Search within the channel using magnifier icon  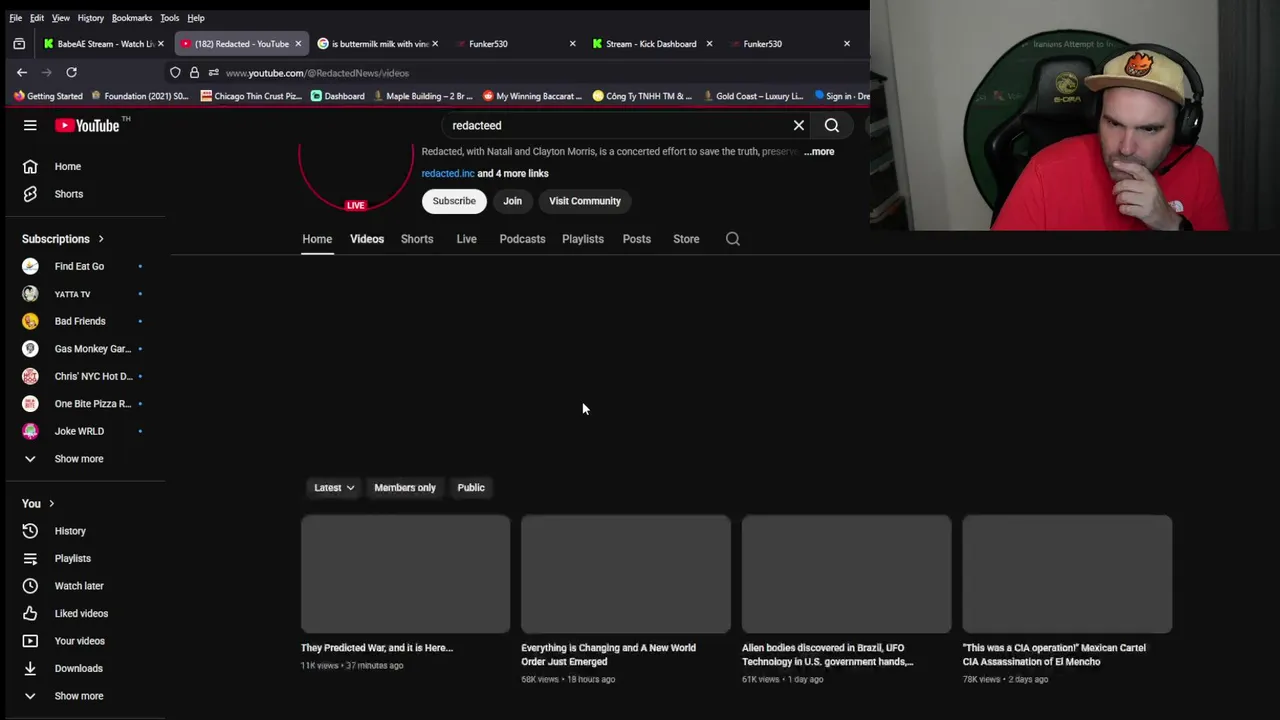pyautogui.click(x=733, y=239)
